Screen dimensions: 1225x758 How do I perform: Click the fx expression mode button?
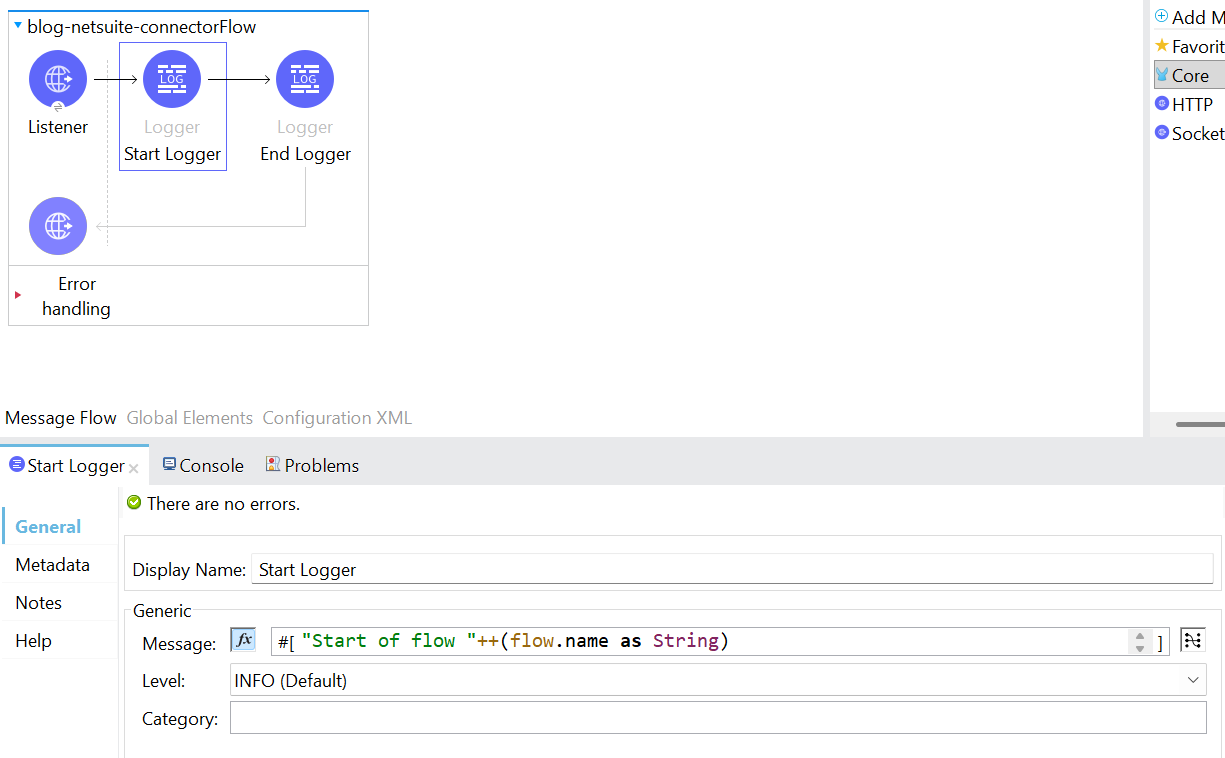(x=243, y=640)
